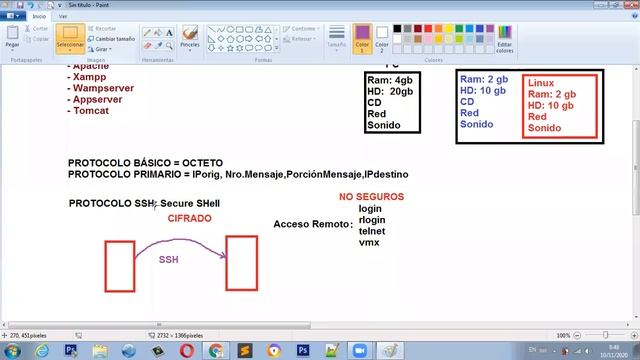This screenshot has width=640, height=360.
Task: Pick the Right arrow shape
Action: [x=249, y=39]
